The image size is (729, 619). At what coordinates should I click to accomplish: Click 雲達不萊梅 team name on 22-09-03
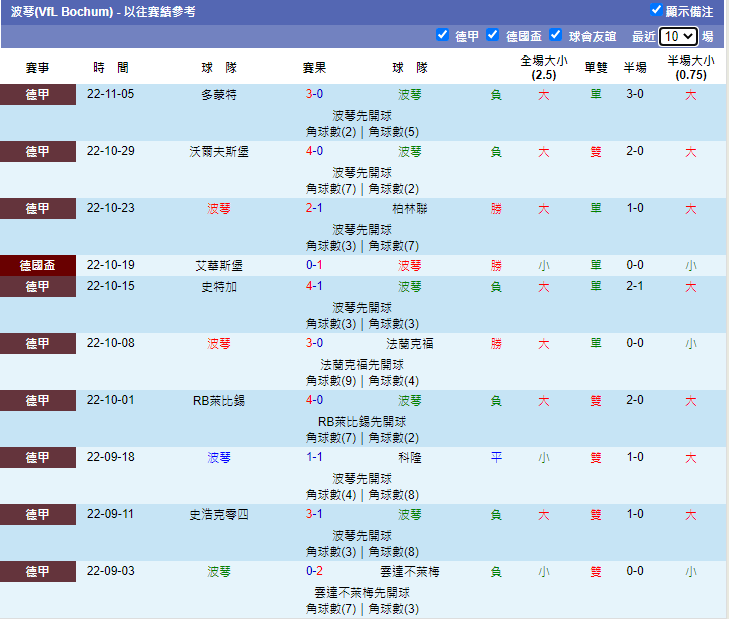coord(410,572)
